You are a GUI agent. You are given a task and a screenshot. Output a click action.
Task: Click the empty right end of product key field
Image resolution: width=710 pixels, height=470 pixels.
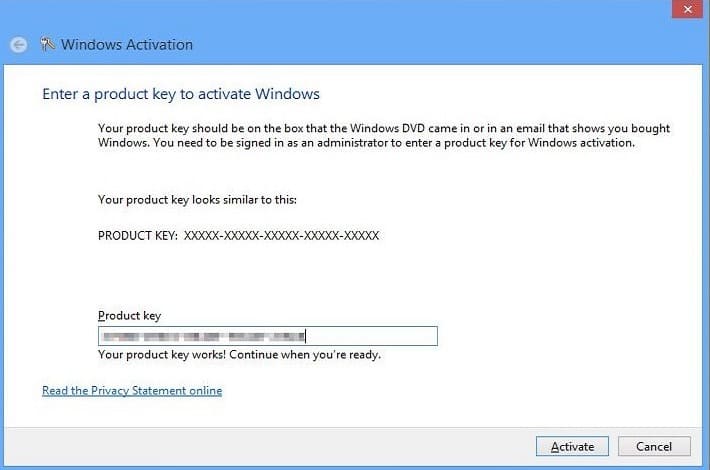(380, 336)
